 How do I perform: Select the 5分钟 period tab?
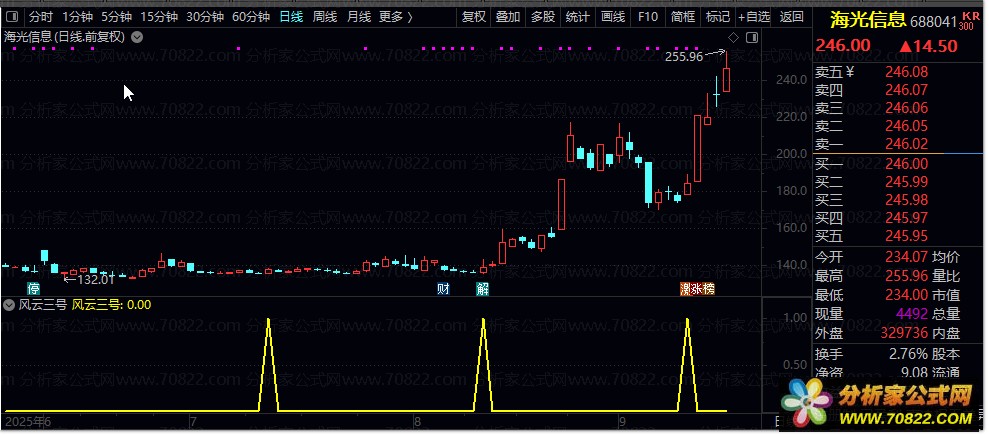tap(117, 17)
